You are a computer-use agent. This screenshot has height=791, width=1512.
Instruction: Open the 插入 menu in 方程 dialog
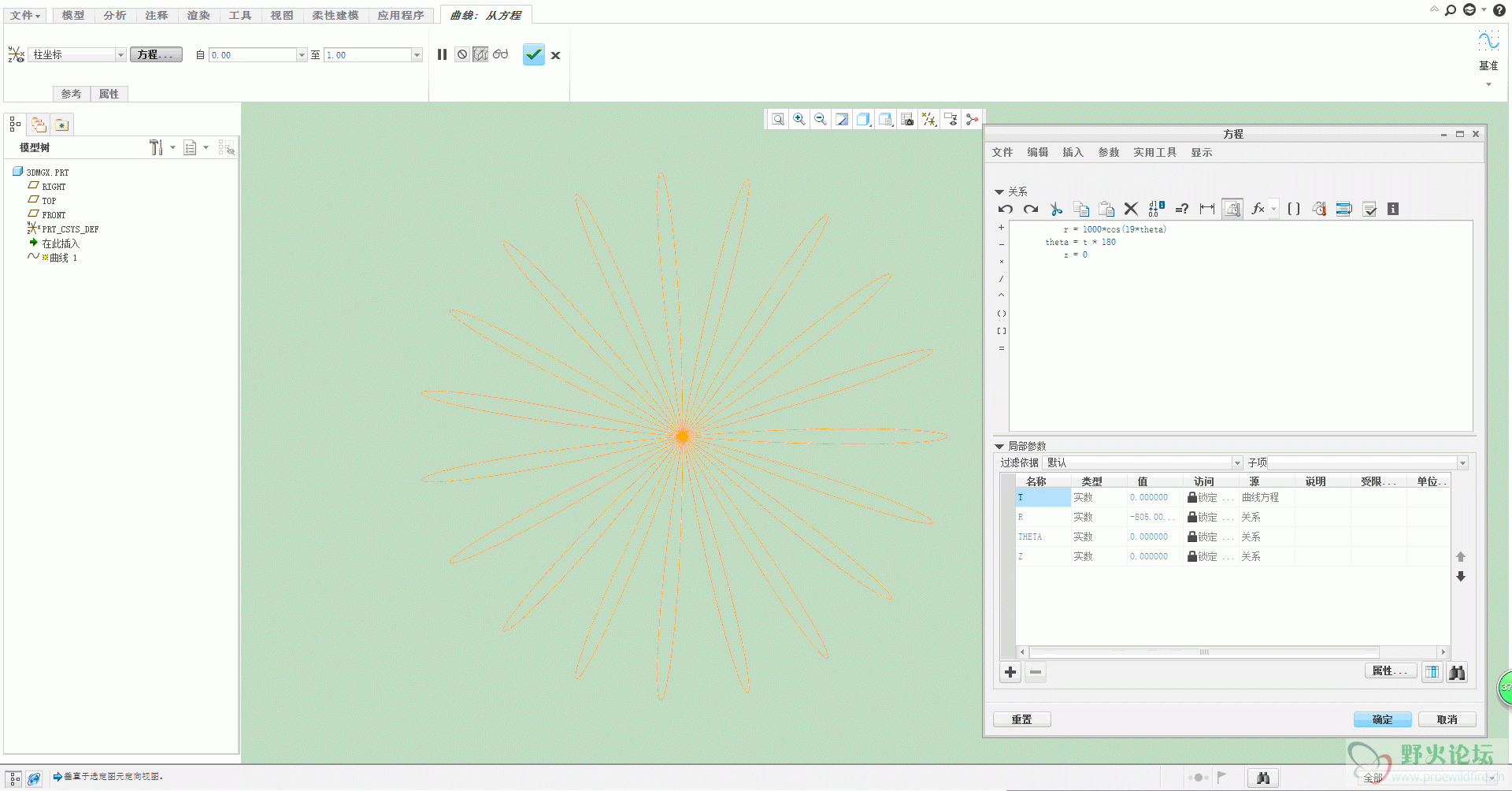click(1073, 153)
